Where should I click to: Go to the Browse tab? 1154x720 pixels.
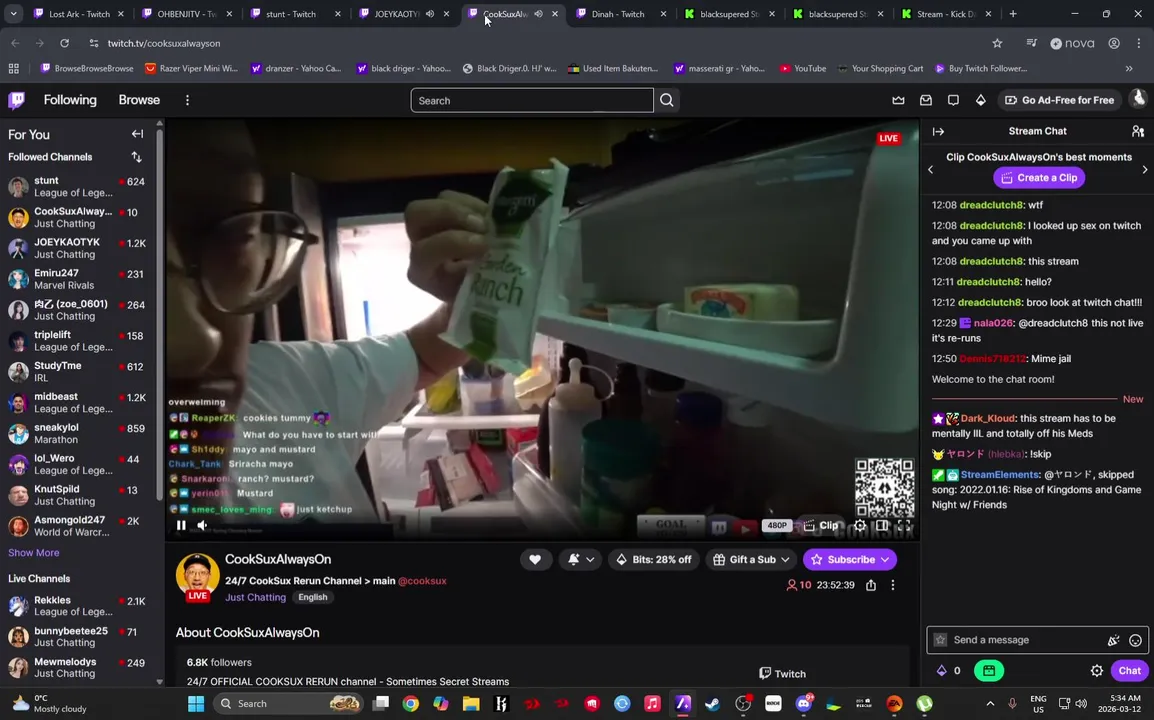(139, 100)
